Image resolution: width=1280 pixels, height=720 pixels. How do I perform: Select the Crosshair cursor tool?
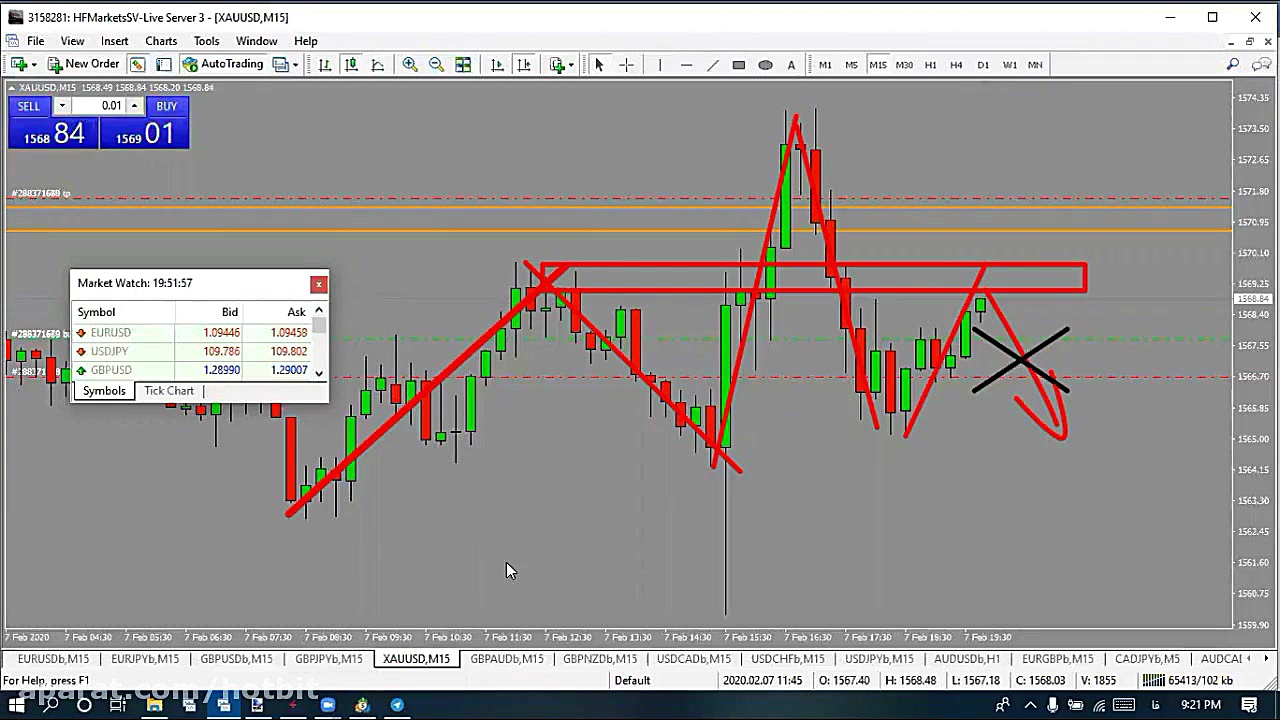[x=626, y=65]
